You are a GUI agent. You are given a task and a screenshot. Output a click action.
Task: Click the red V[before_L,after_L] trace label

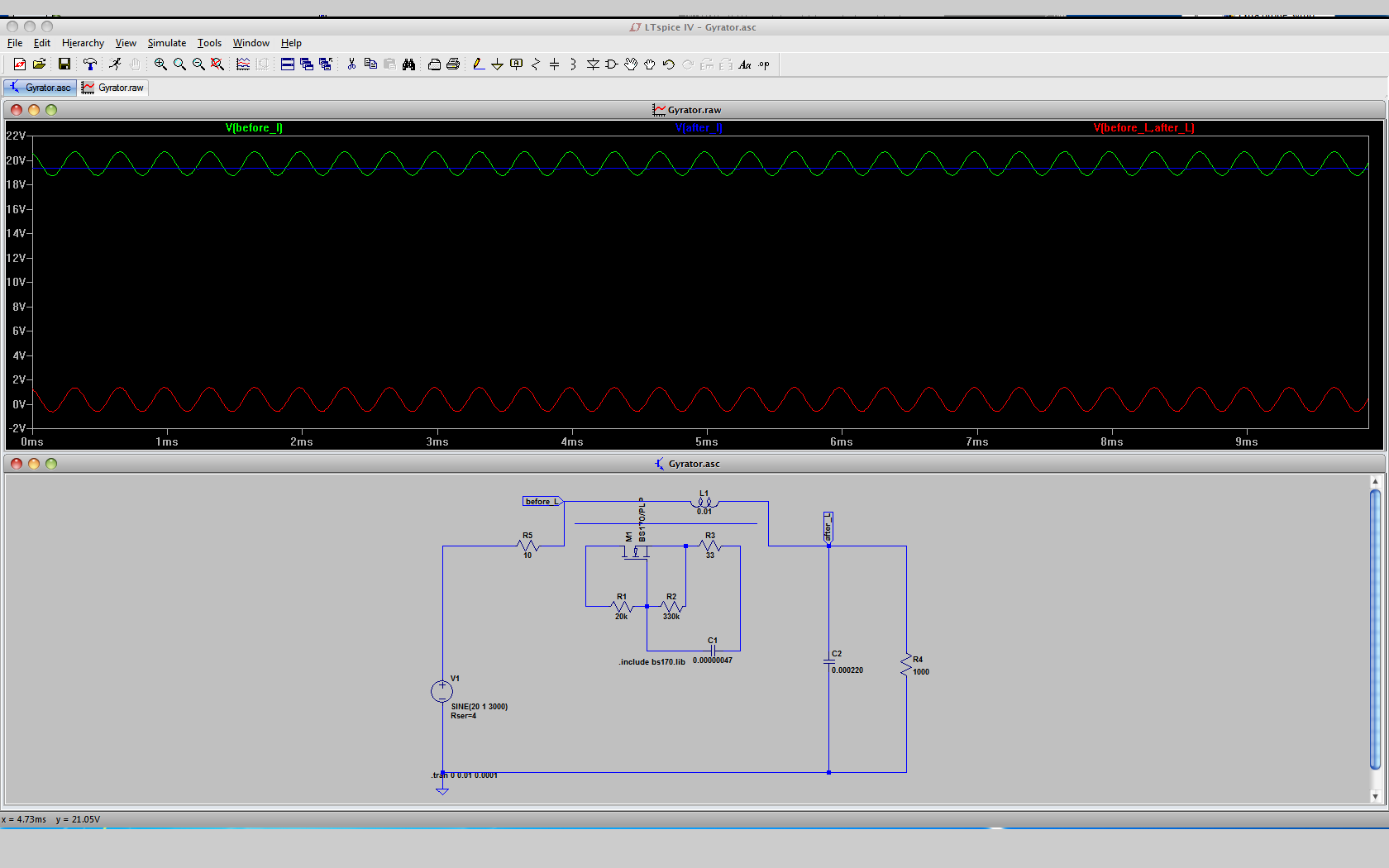point(1143,128)
